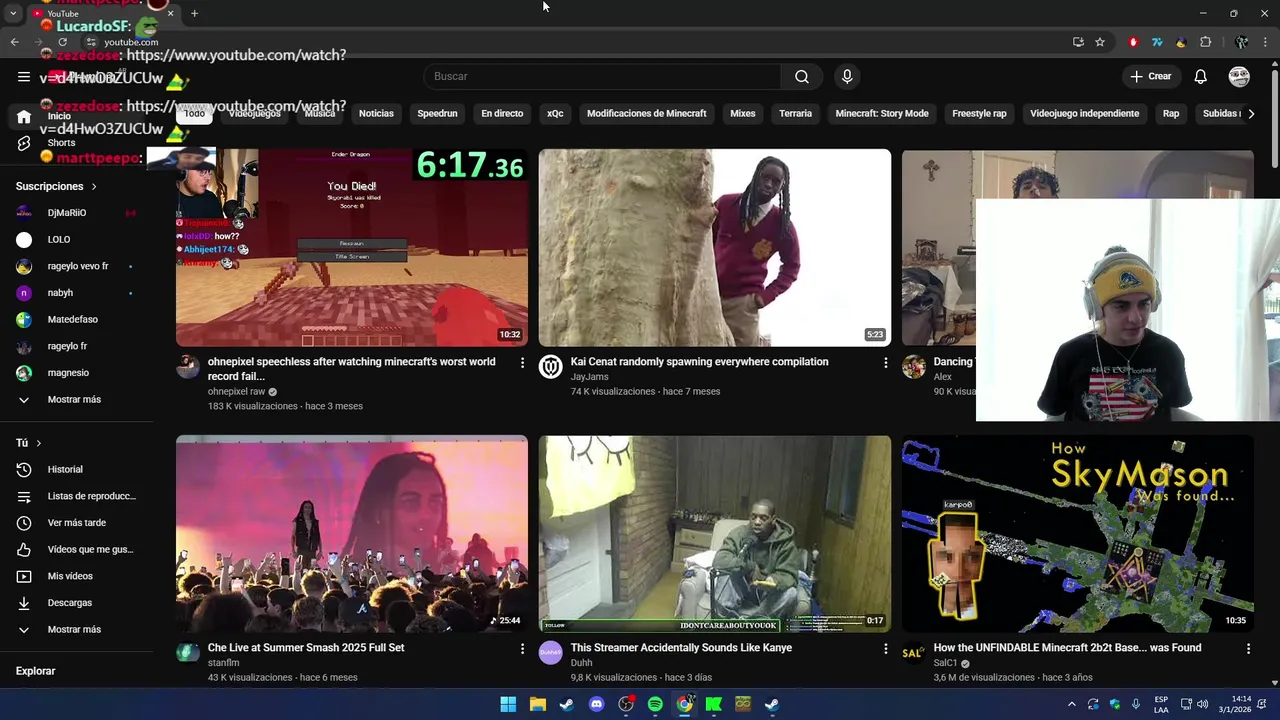Open Duhh channel avatar
Screen dimensions: 1280x720
551,653
